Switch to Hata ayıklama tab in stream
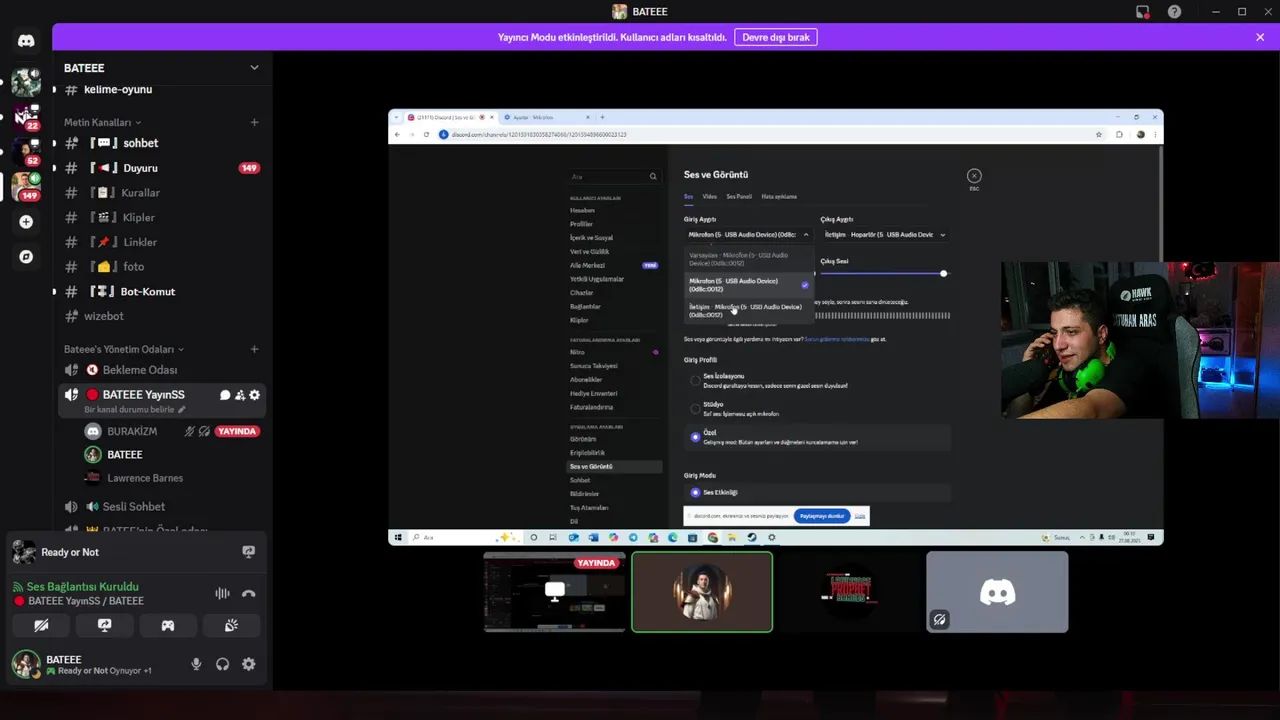The width and height of the screenshot is (1280, 720). point(779,197)
